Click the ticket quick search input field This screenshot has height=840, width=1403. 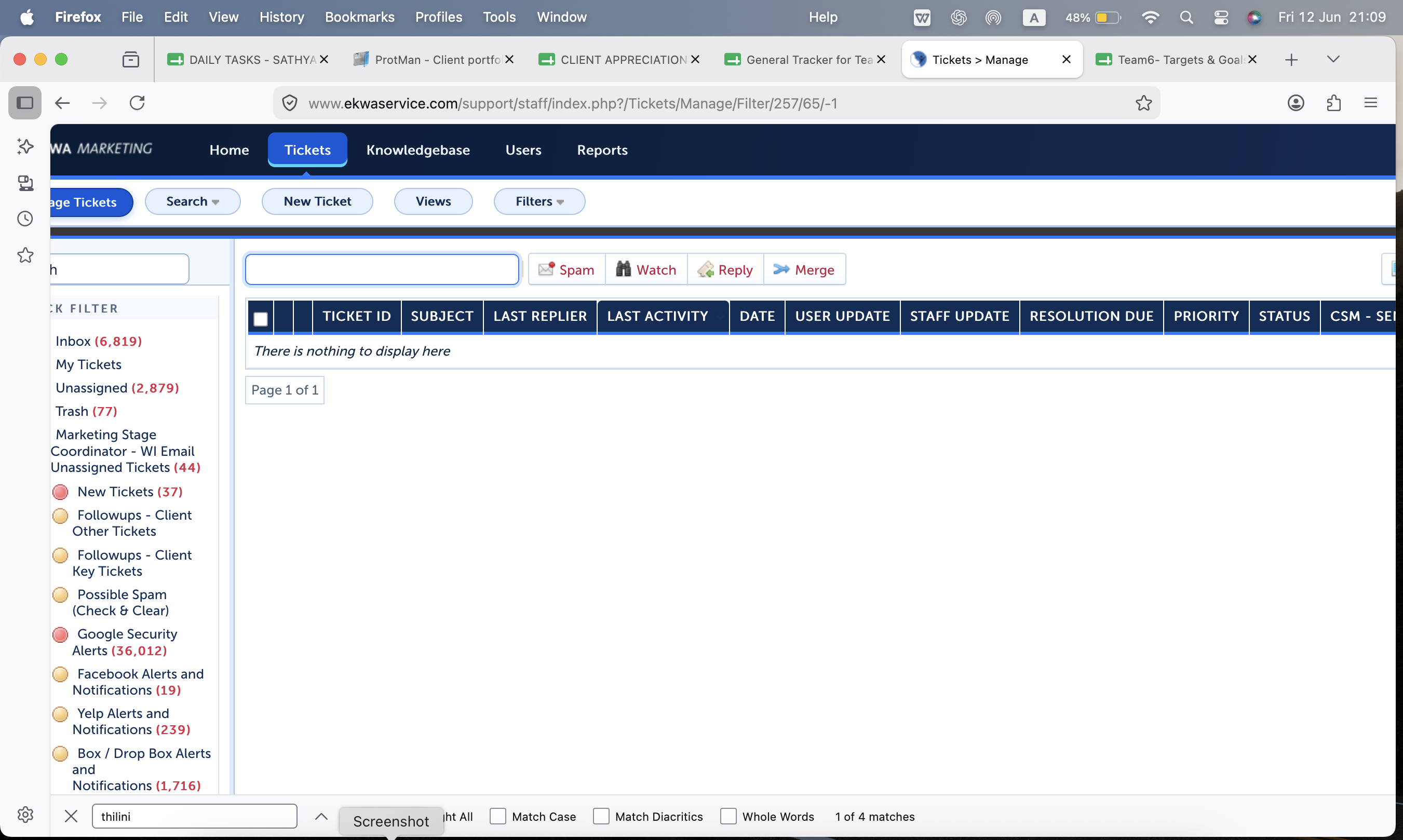(382, 269)
